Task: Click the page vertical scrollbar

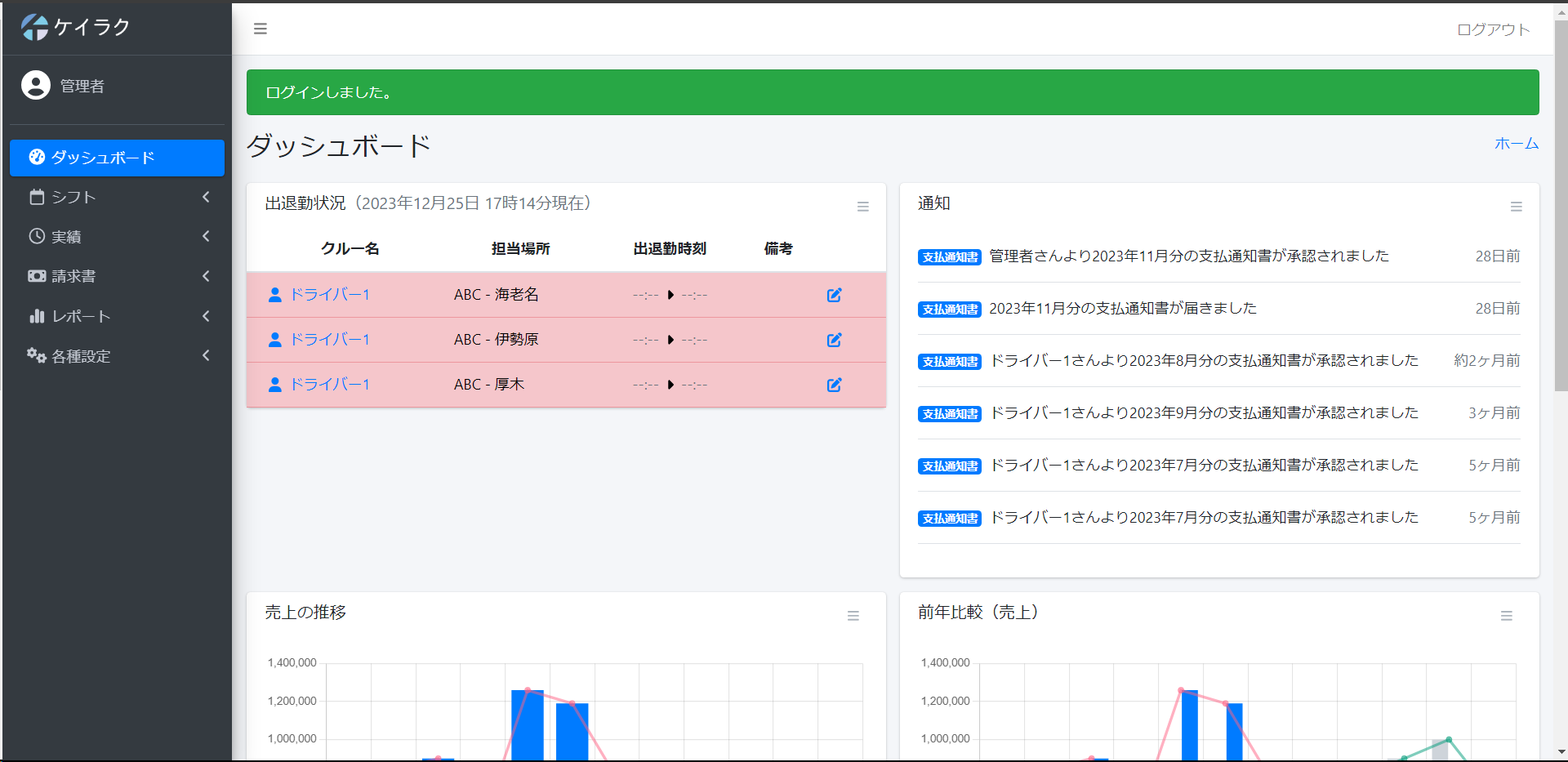Action: pyautogui.click(x=1561, y=204)
